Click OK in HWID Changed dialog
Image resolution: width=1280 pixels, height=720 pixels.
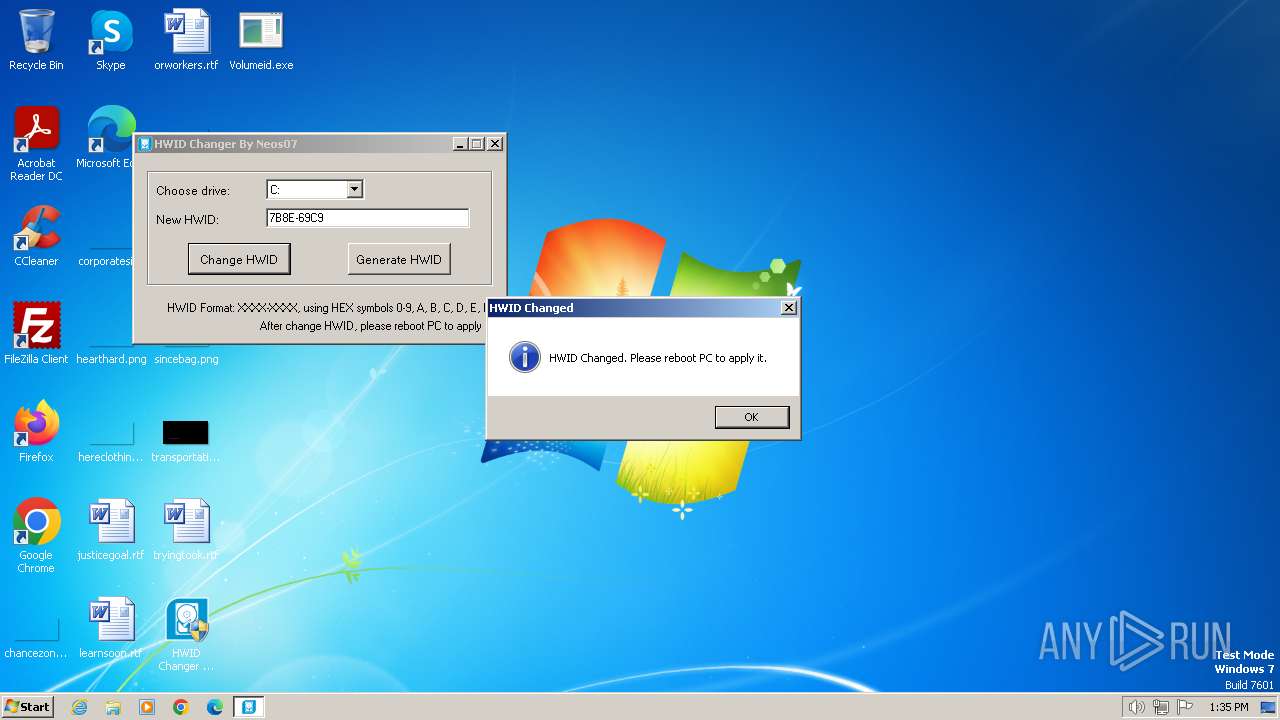[x=752, y=417]
